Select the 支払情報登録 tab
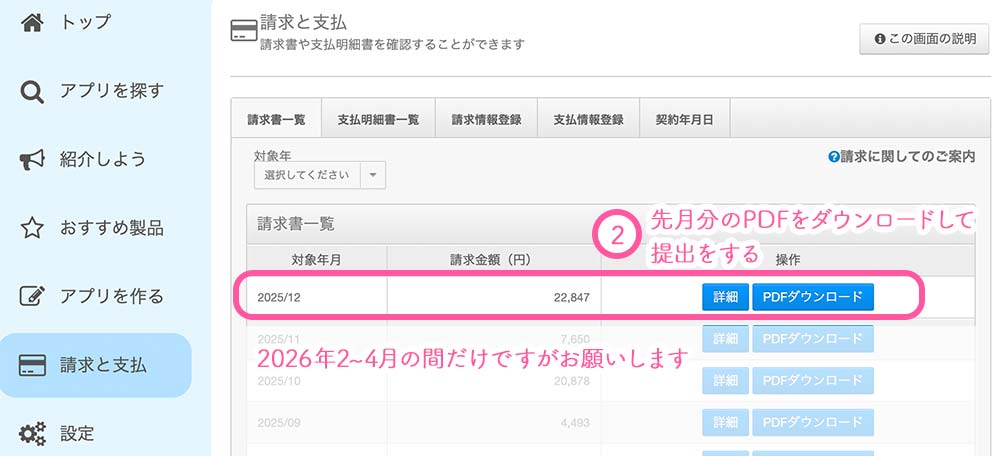This screenshot has height=456, width=1000. (x=588, y=119)
